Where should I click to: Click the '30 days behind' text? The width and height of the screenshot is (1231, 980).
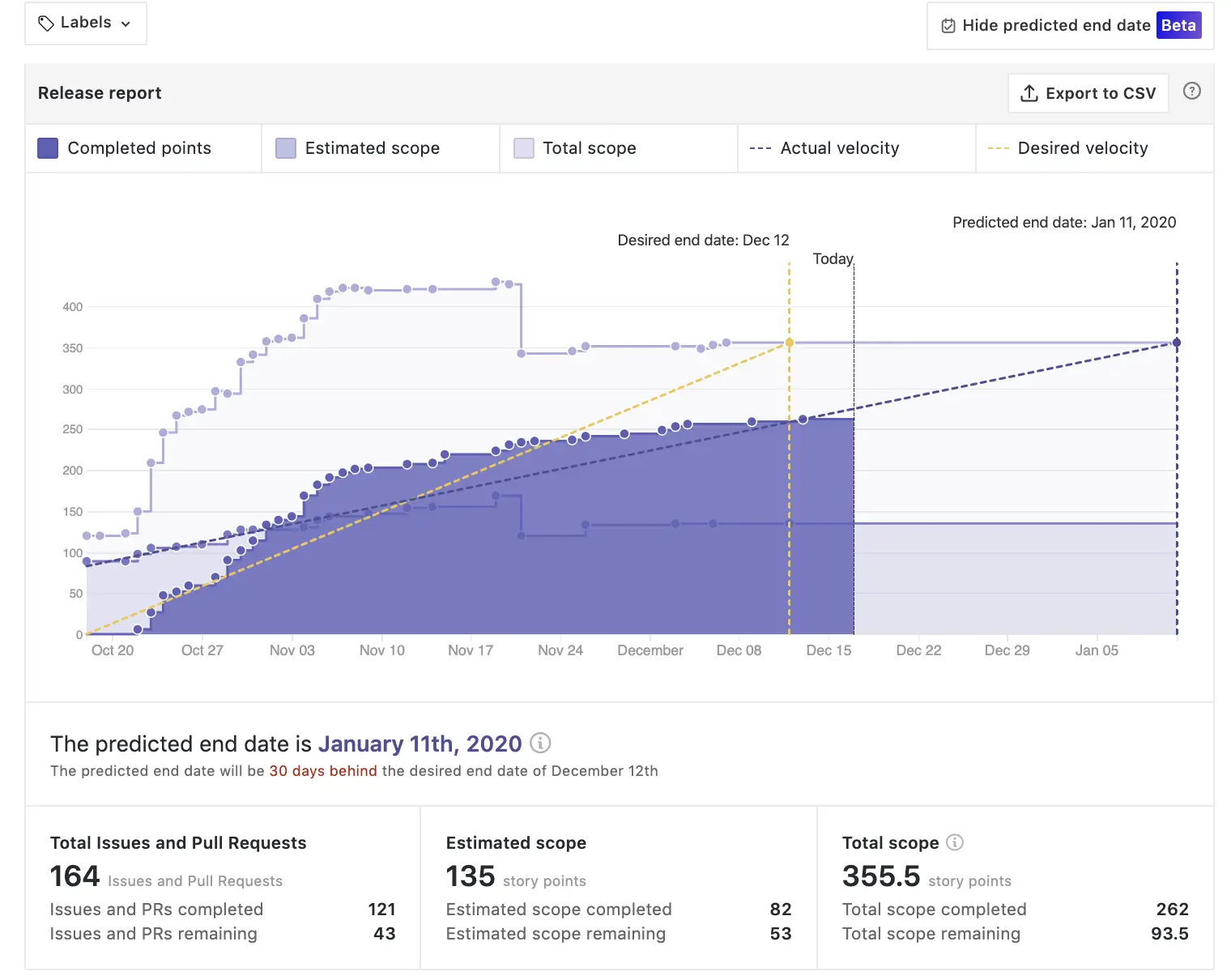point(323,771)
